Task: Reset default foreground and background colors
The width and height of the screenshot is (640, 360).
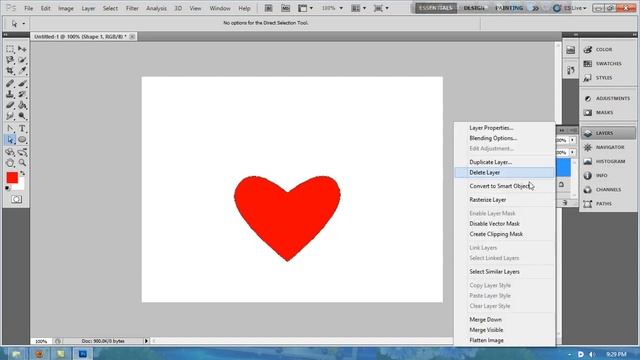Action: click(8, 189)
